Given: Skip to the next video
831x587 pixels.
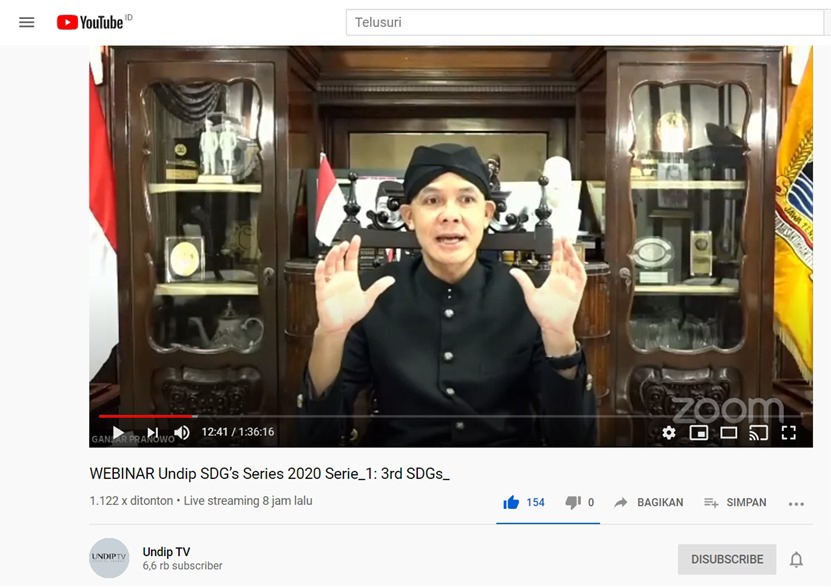Looking at the screenshot, I should click(x=153, y=433).
